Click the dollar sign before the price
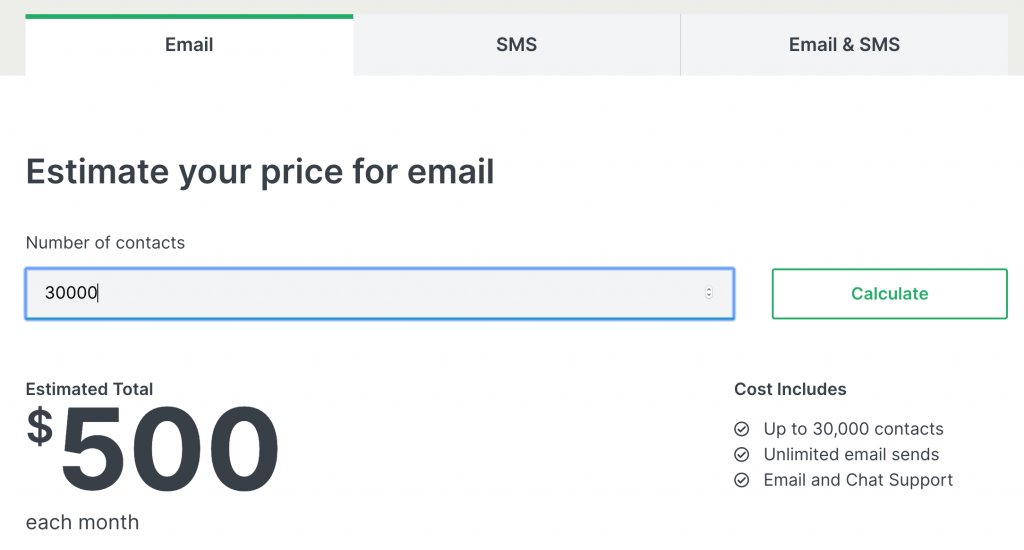The width and height of the screenshot is (1024, 550). (x=39, y=426)
